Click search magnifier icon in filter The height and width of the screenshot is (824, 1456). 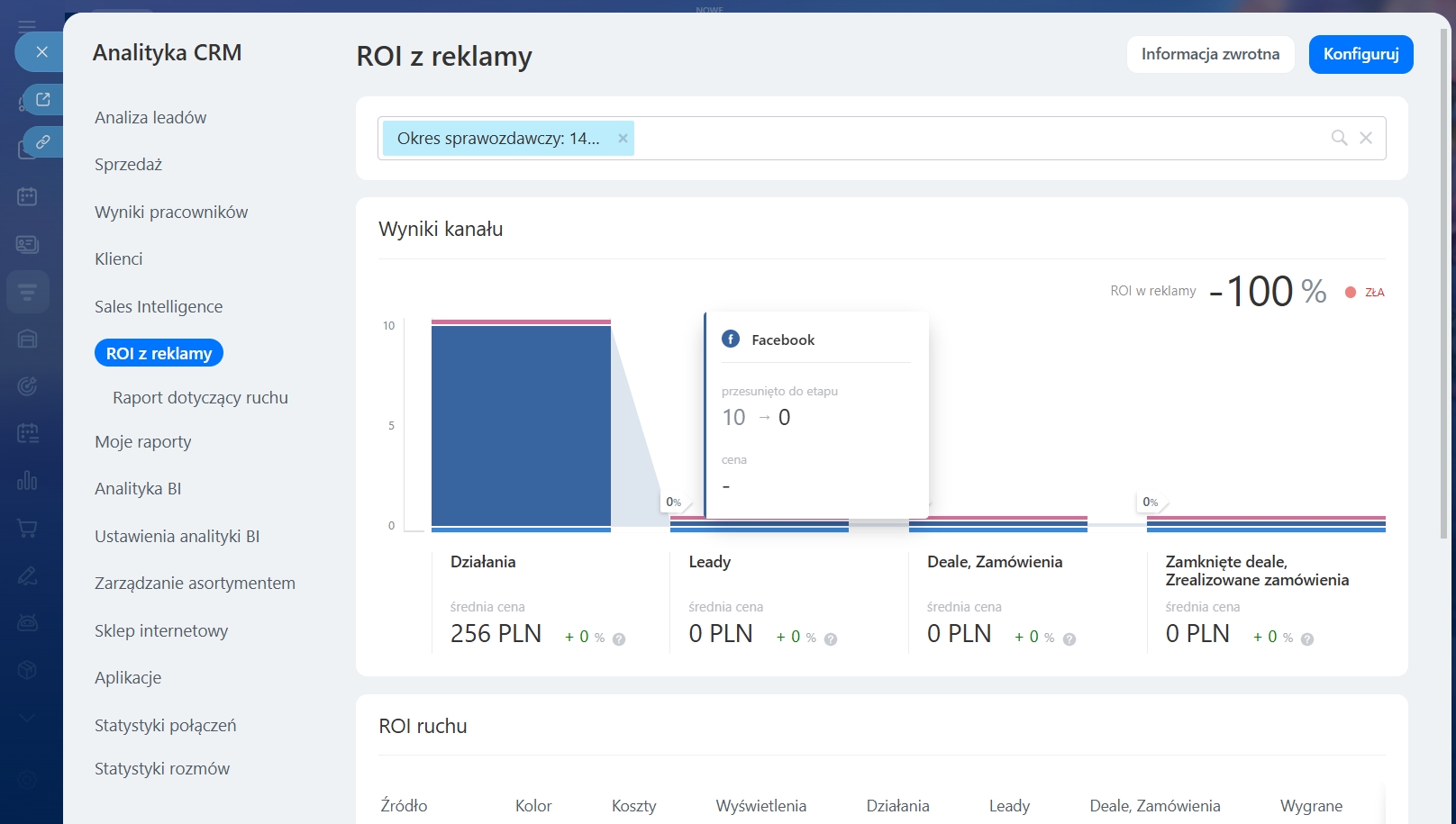tap(1339, 138)
